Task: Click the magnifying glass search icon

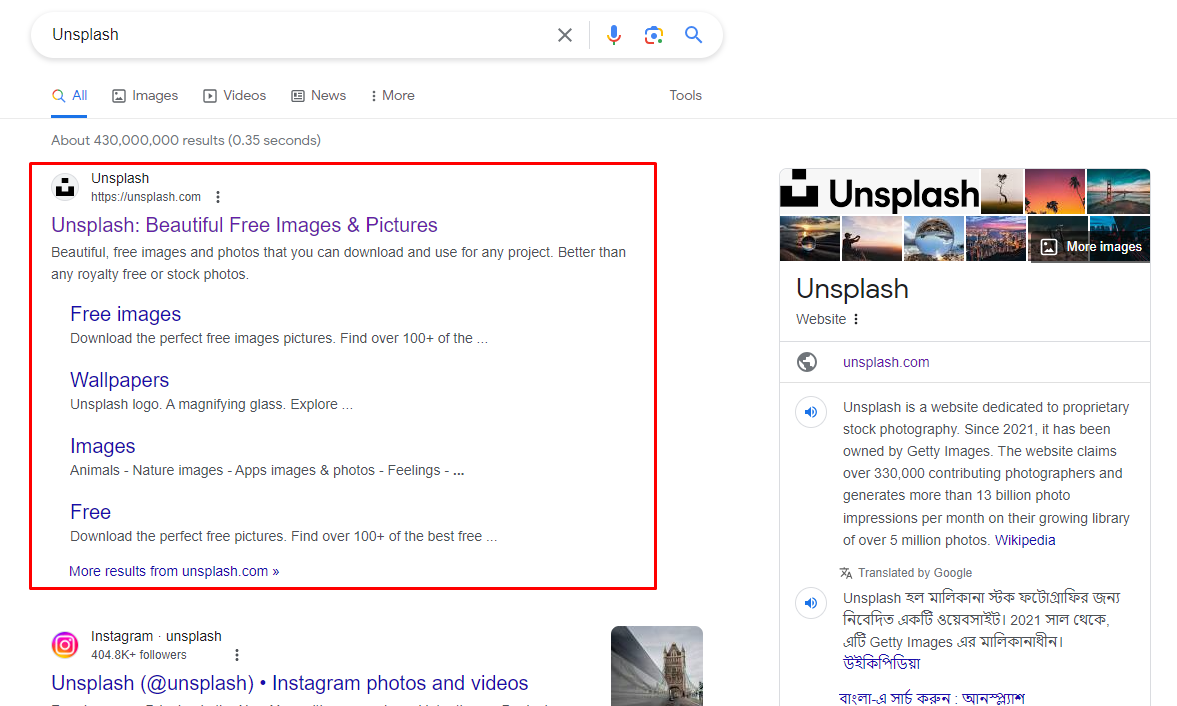Action: coord(694,34)
